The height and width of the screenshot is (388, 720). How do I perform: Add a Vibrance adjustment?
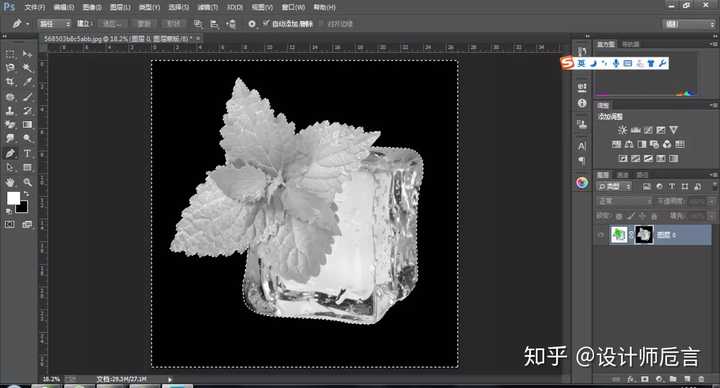pyautogui.click(x=673, y=130)
